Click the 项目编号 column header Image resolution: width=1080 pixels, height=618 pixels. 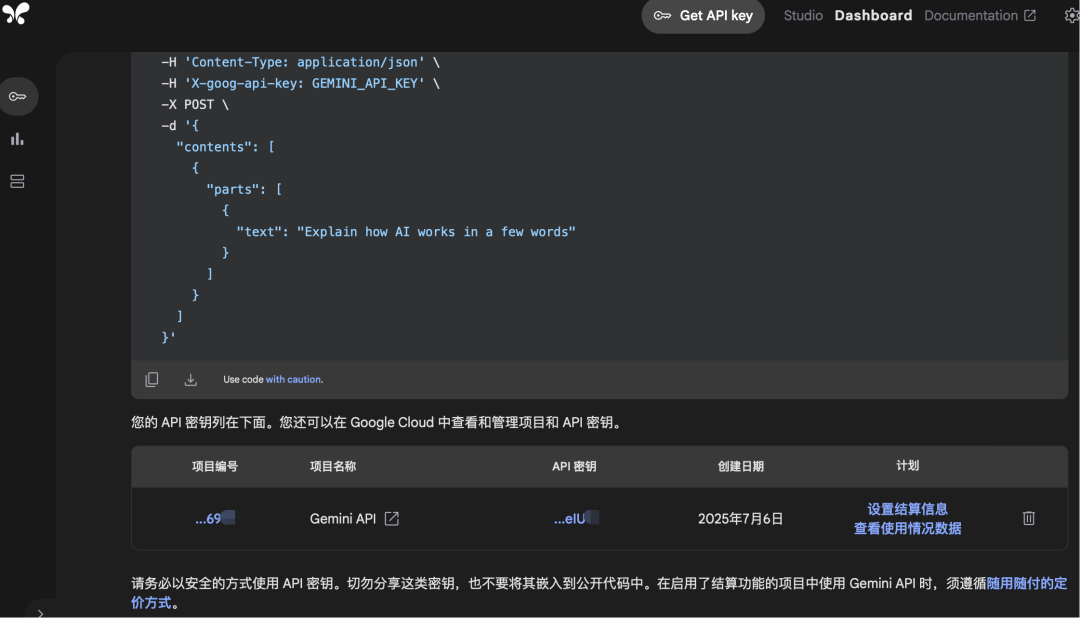[215, 466]
